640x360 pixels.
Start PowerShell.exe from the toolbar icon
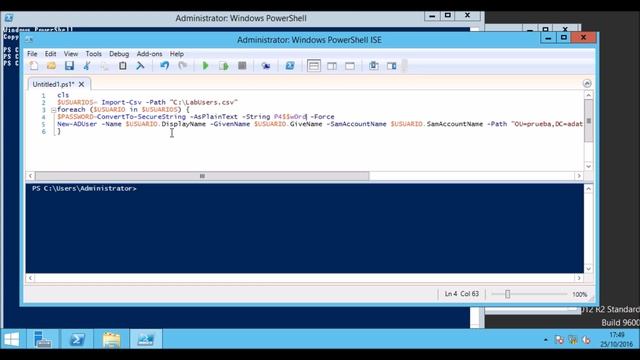point(290,66)
